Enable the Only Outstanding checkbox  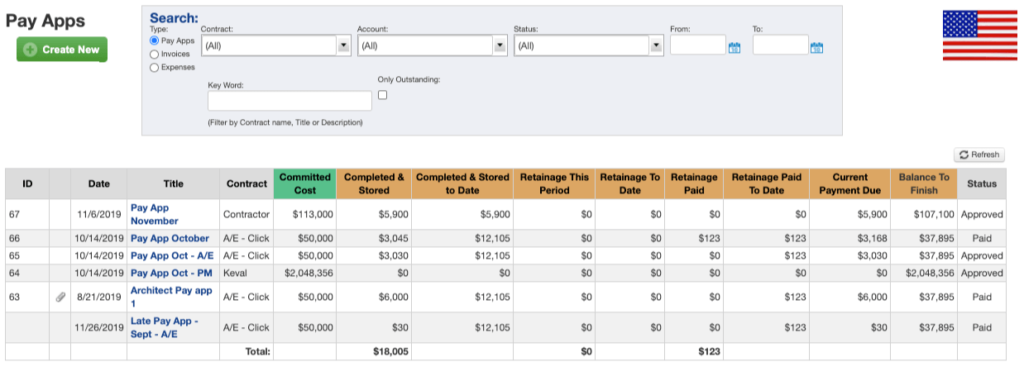click(383, 95)
